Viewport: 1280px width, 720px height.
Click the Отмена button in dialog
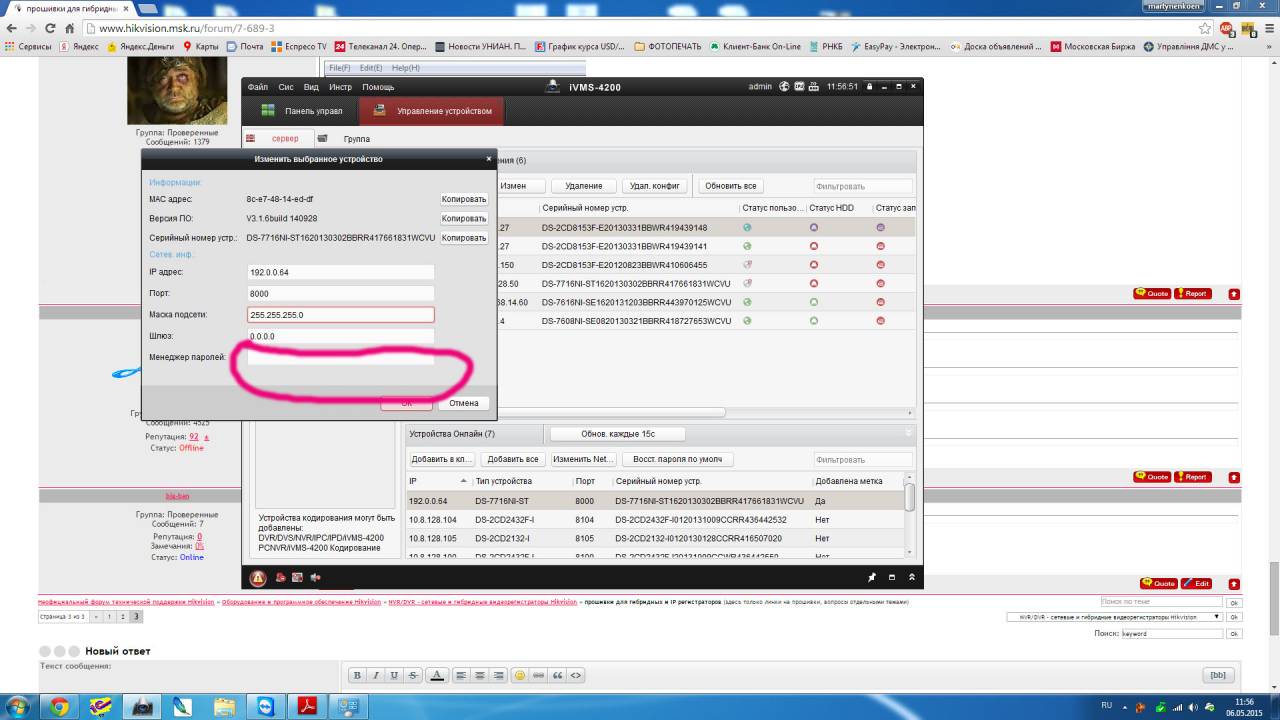click(x=464, y=403)
